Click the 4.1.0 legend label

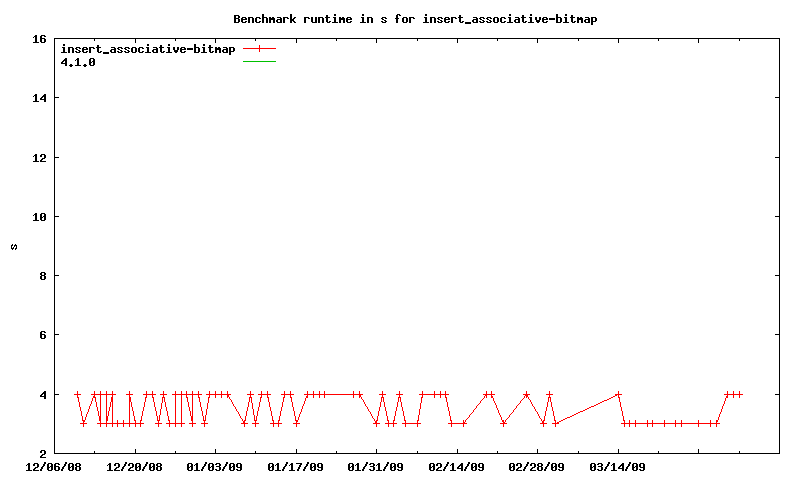coord(78,61)
